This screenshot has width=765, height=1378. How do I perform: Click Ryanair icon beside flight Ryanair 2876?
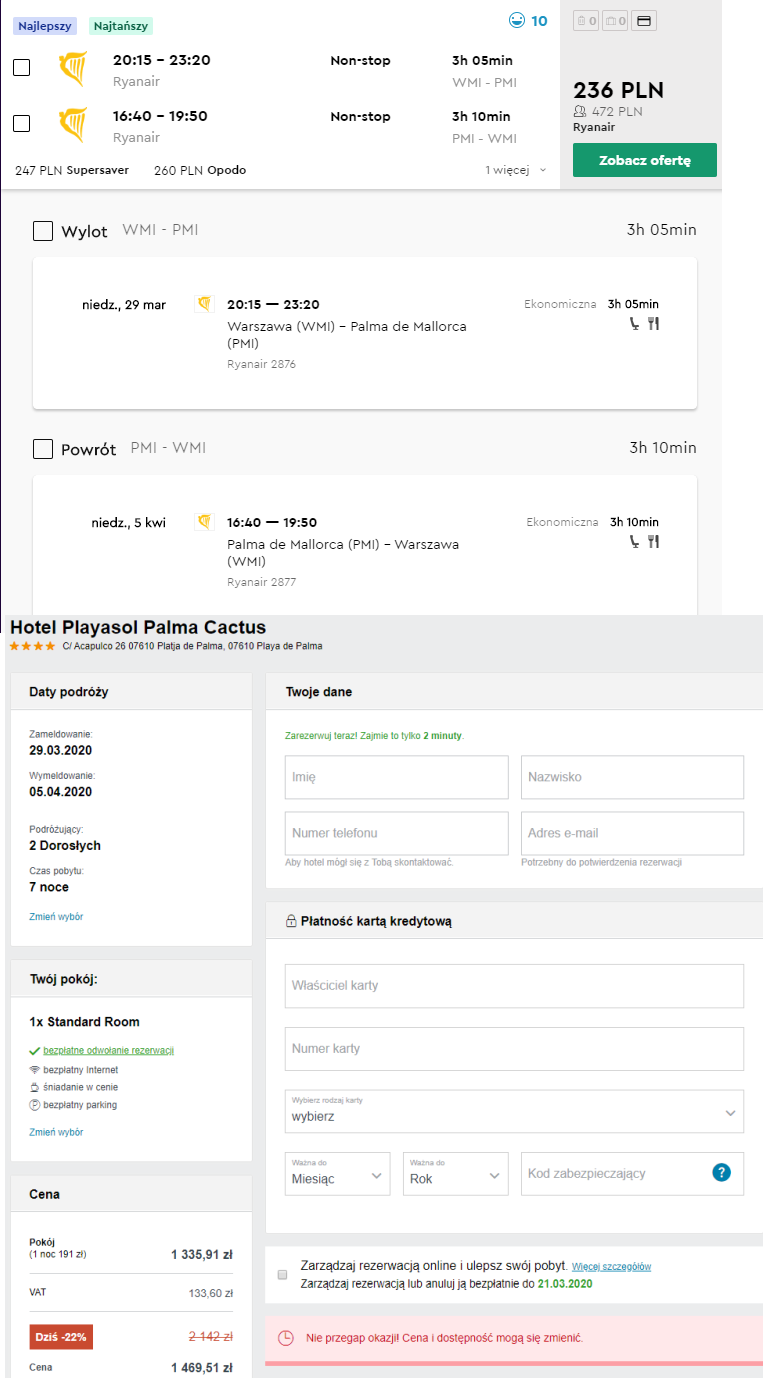coord(204,304)
